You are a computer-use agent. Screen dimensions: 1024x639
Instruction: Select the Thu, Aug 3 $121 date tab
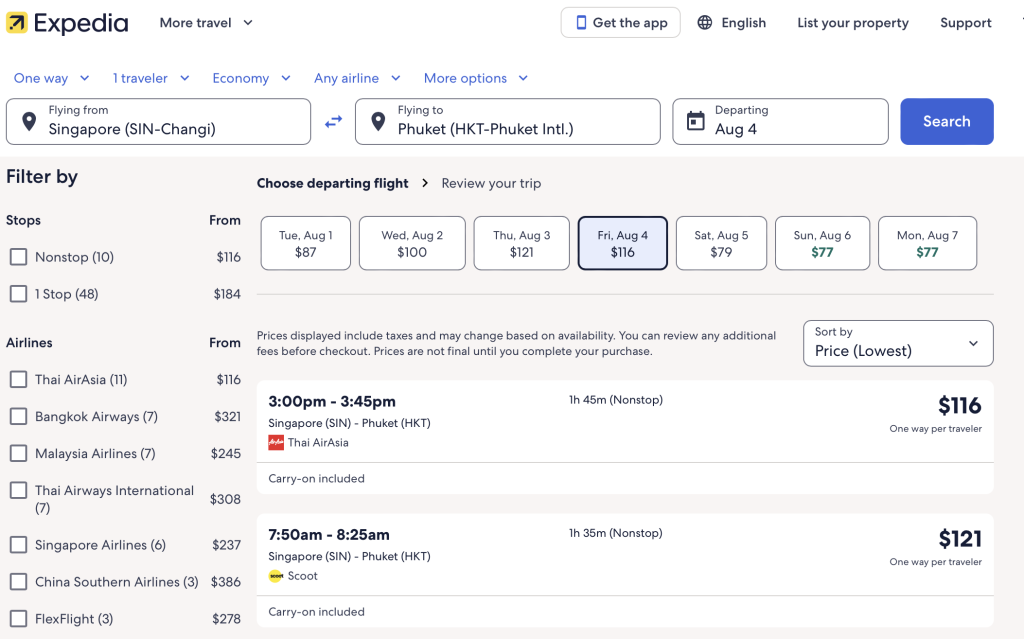[x=522, y=243]
